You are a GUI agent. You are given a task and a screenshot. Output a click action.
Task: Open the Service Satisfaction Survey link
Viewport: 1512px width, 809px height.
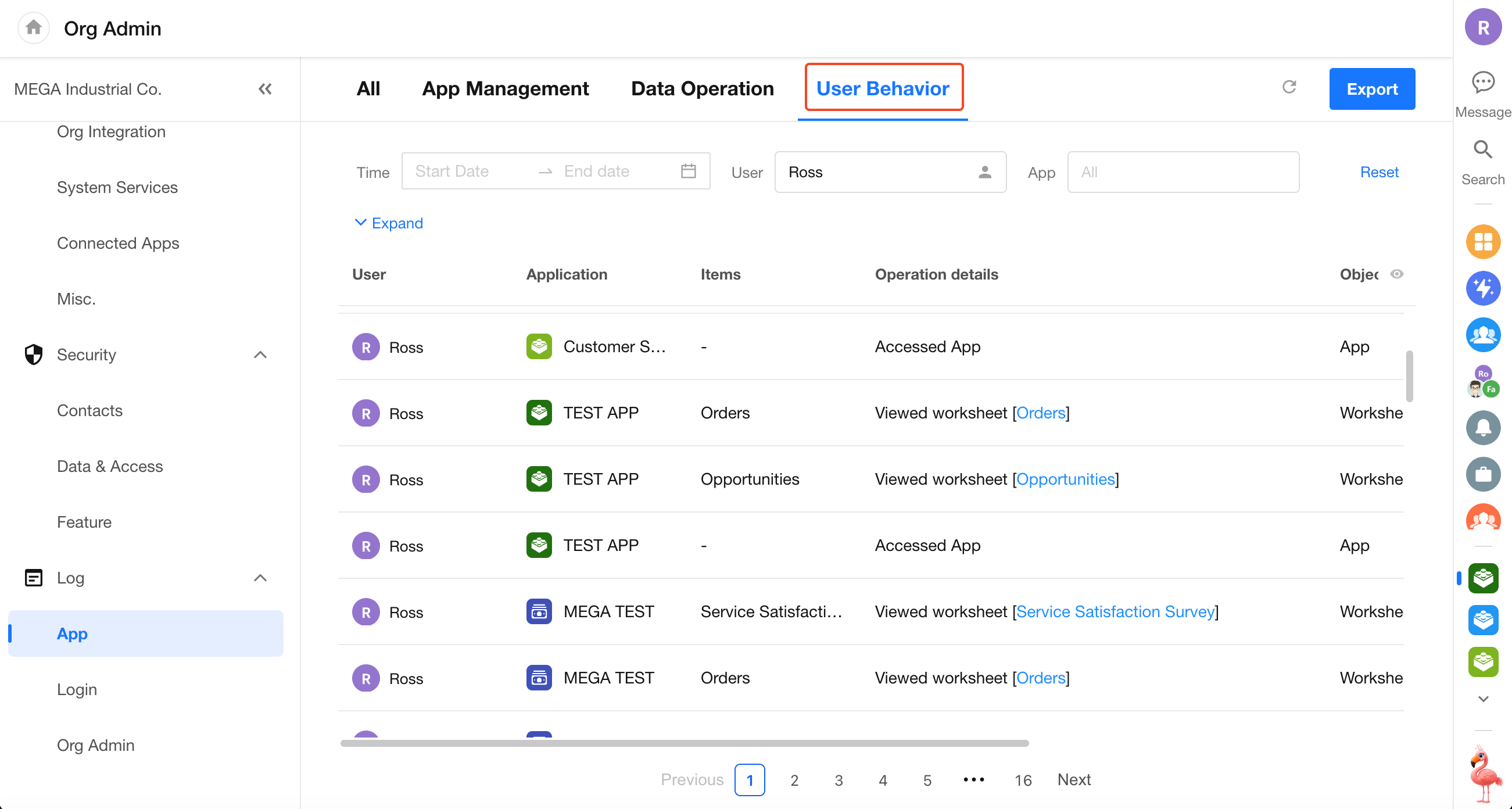(1115, 612)
